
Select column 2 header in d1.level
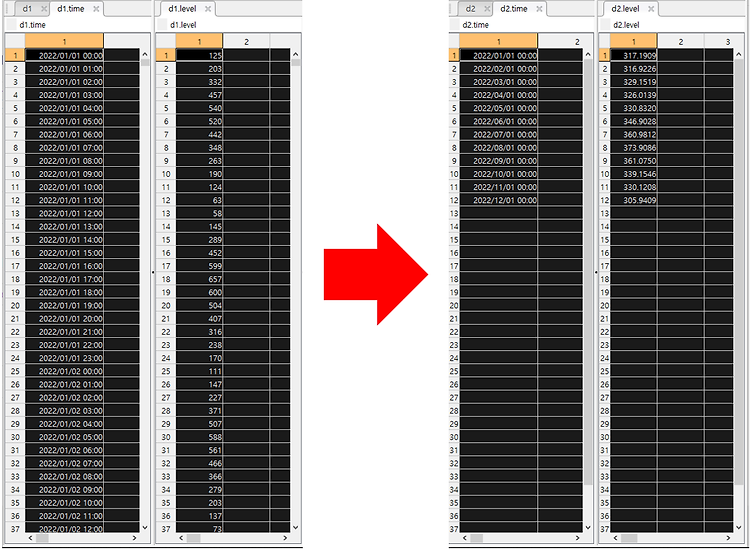(x=246, y=42)
